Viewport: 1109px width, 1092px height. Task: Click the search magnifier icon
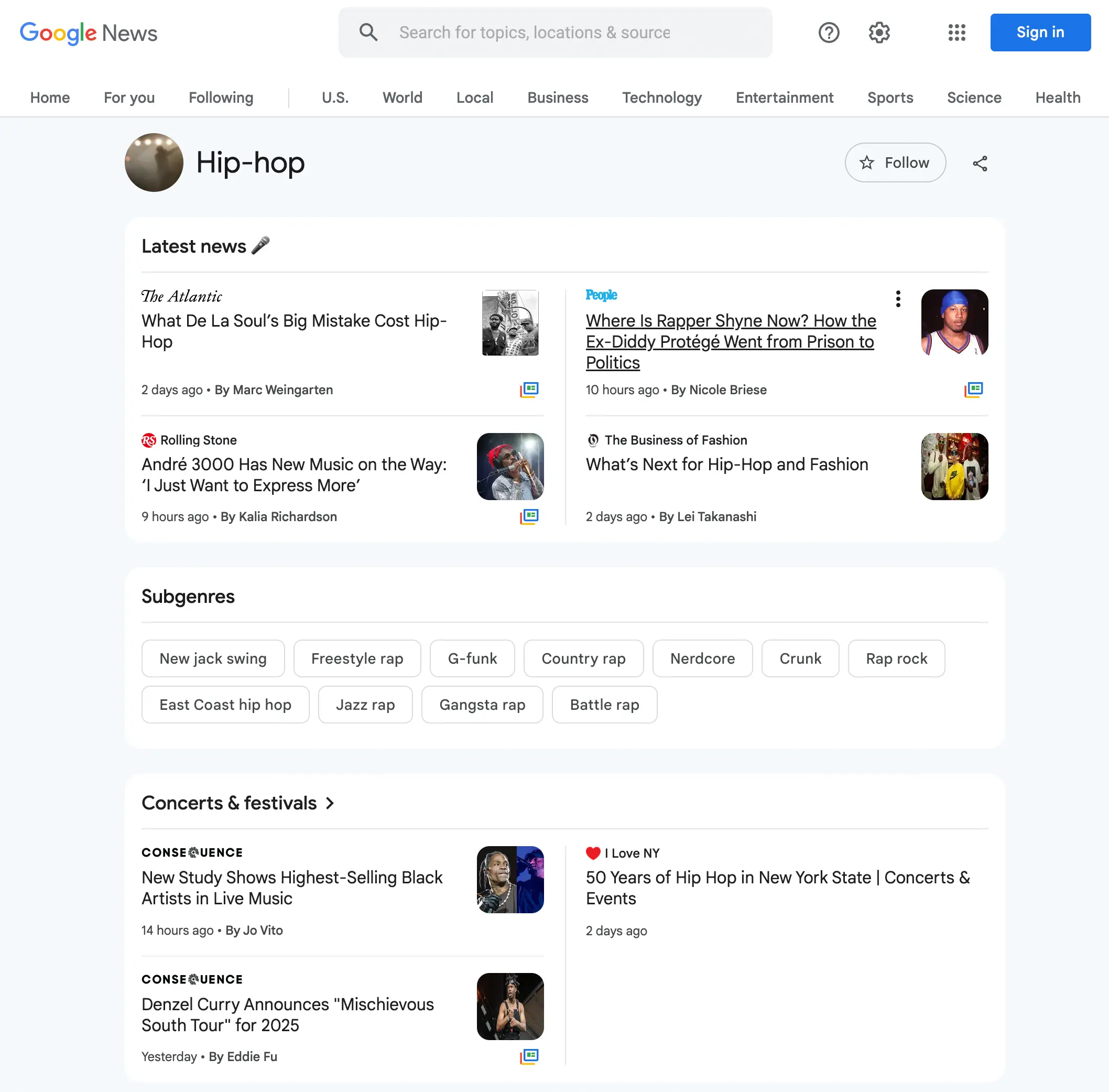pos(368,33)
